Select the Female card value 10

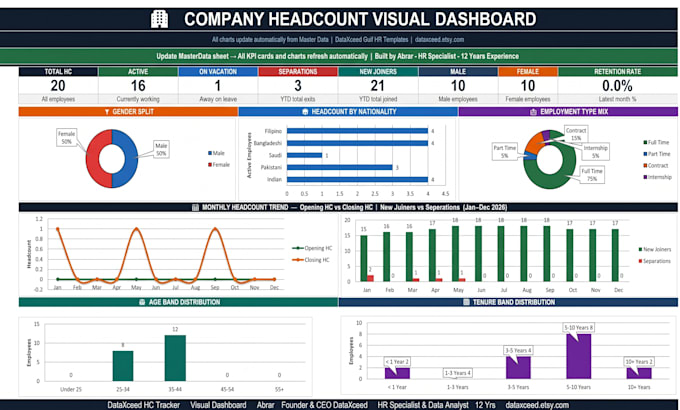[528, 86]
